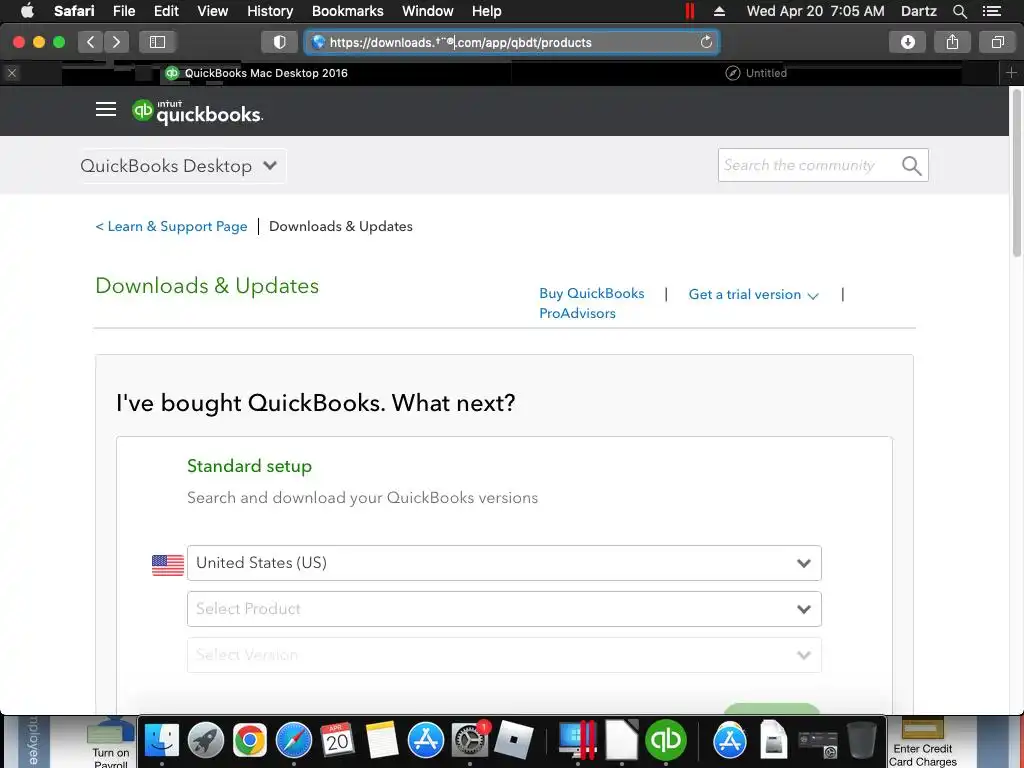
Task: Open the Help menu
Action: click(487, 11)
